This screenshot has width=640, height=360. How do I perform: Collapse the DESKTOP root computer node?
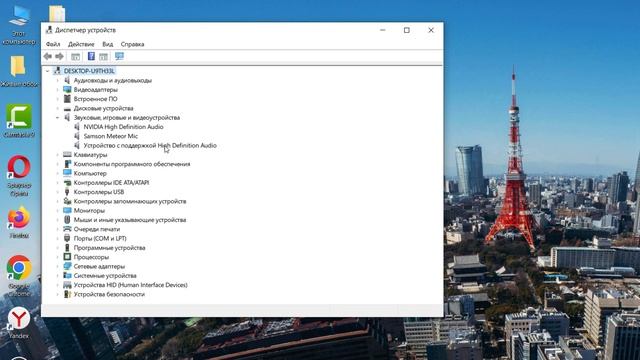tap(48, 71)
